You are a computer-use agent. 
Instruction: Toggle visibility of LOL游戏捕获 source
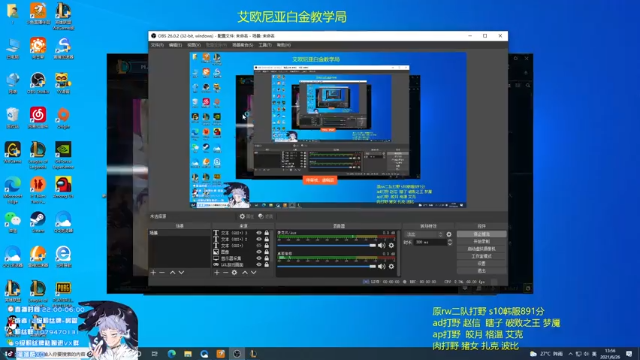(x=259, y=264)
